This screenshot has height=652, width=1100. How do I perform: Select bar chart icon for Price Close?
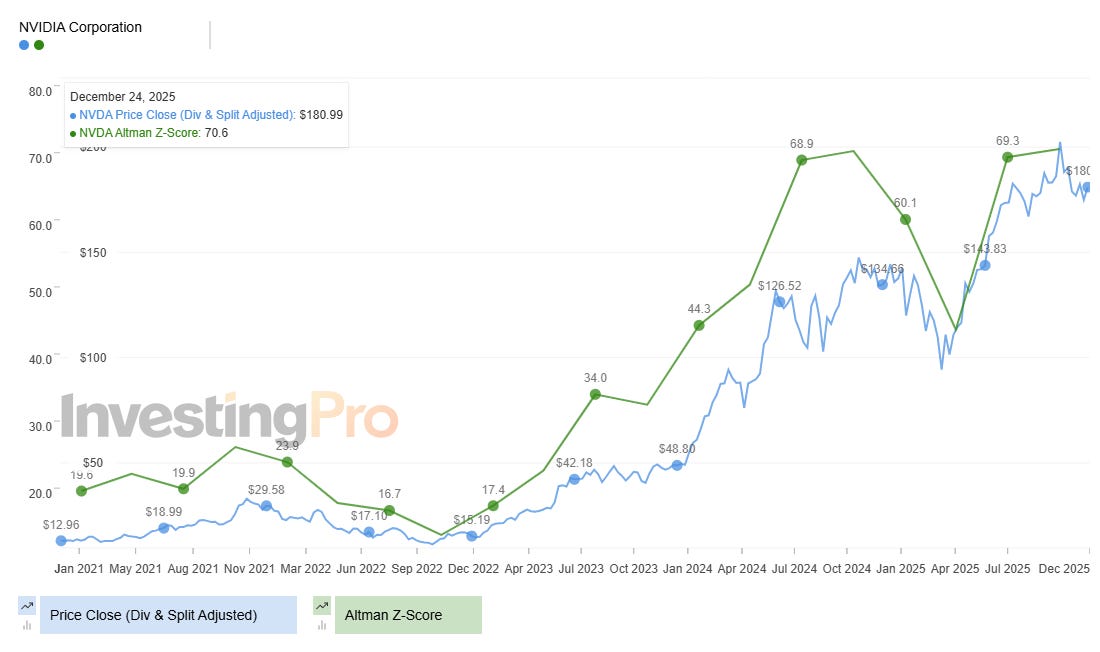27,625
